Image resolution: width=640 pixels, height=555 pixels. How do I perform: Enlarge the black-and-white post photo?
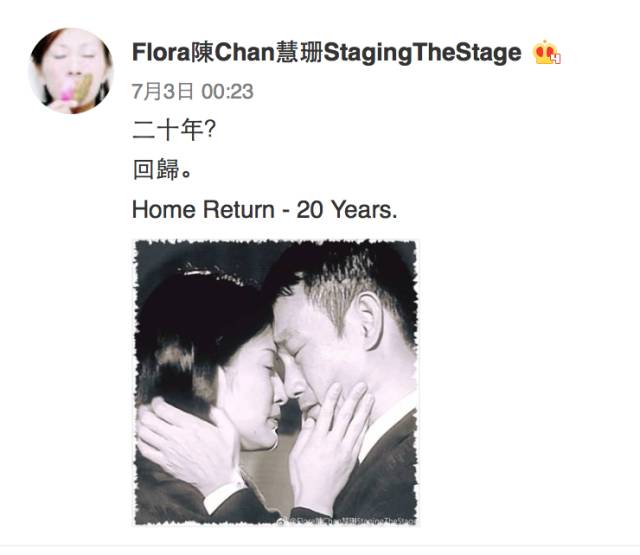coord(276,382)
